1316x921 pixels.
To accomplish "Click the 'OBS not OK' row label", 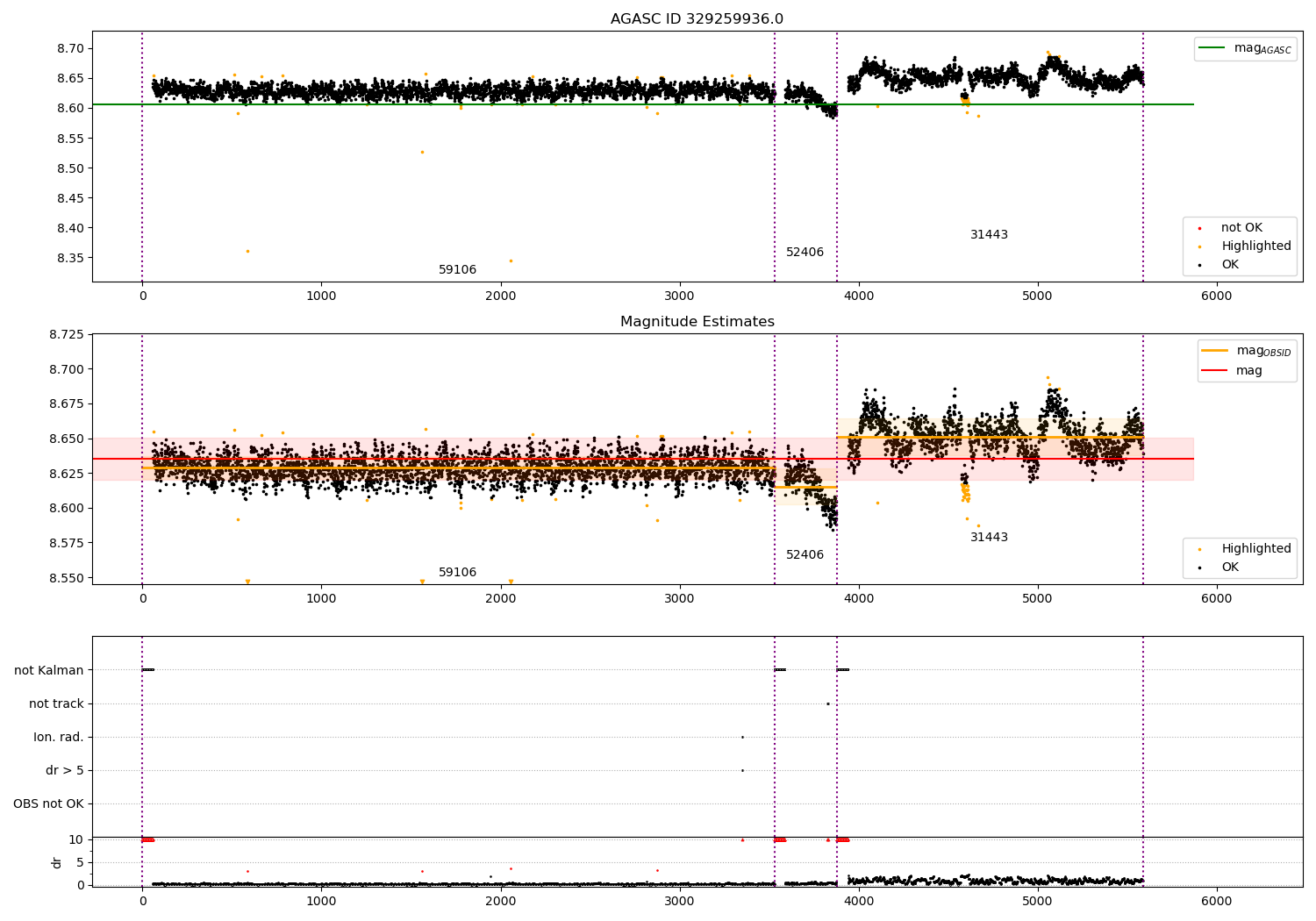I will [x=48, y=803].
